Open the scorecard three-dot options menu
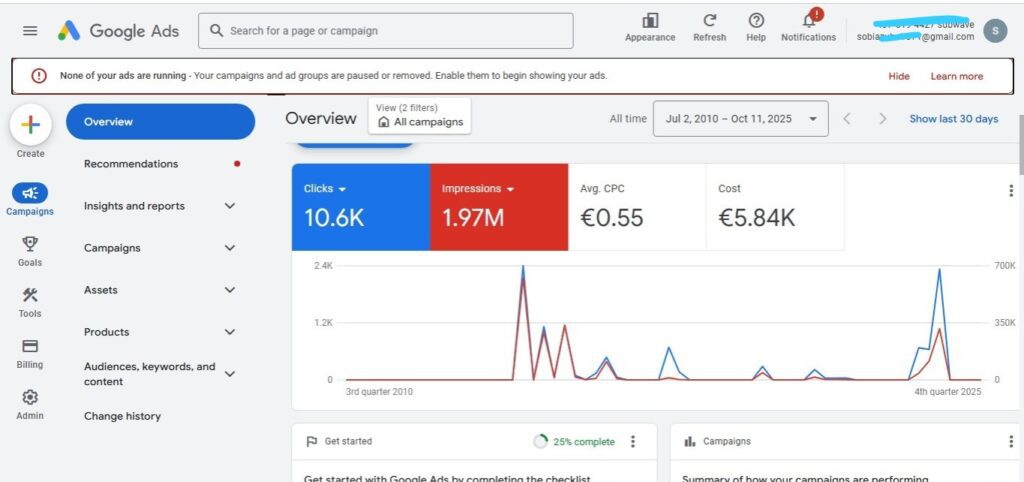This screenshot has height=482, width=1024. coord(1012,190)
